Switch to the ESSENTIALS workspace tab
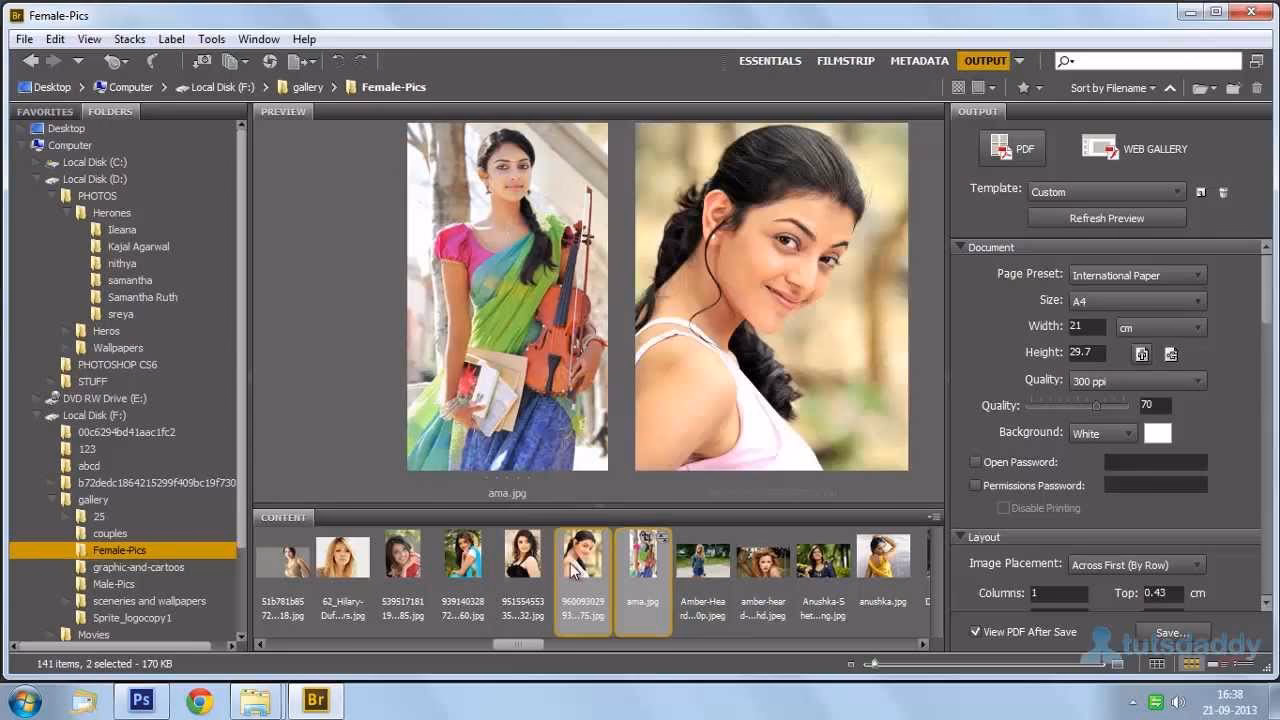Screen dimensions: 1280x720 click(770, 61)
